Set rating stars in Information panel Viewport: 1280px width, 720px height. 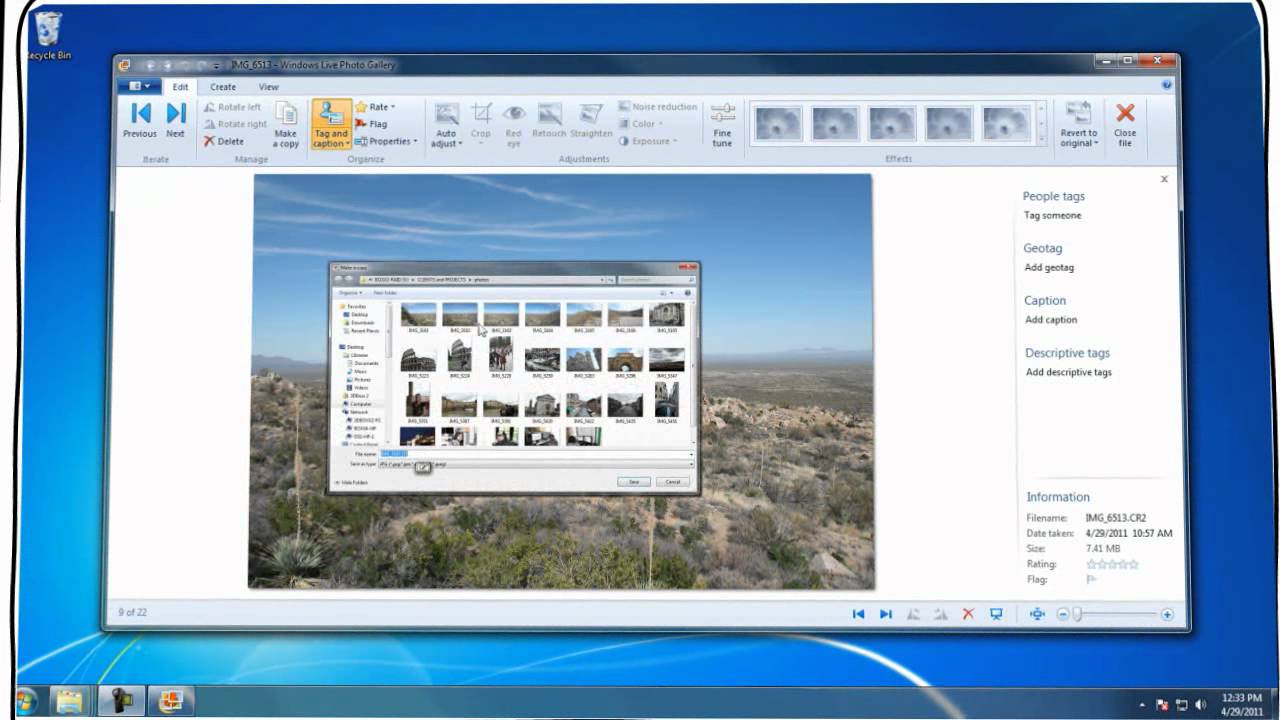coord(1112,565)
